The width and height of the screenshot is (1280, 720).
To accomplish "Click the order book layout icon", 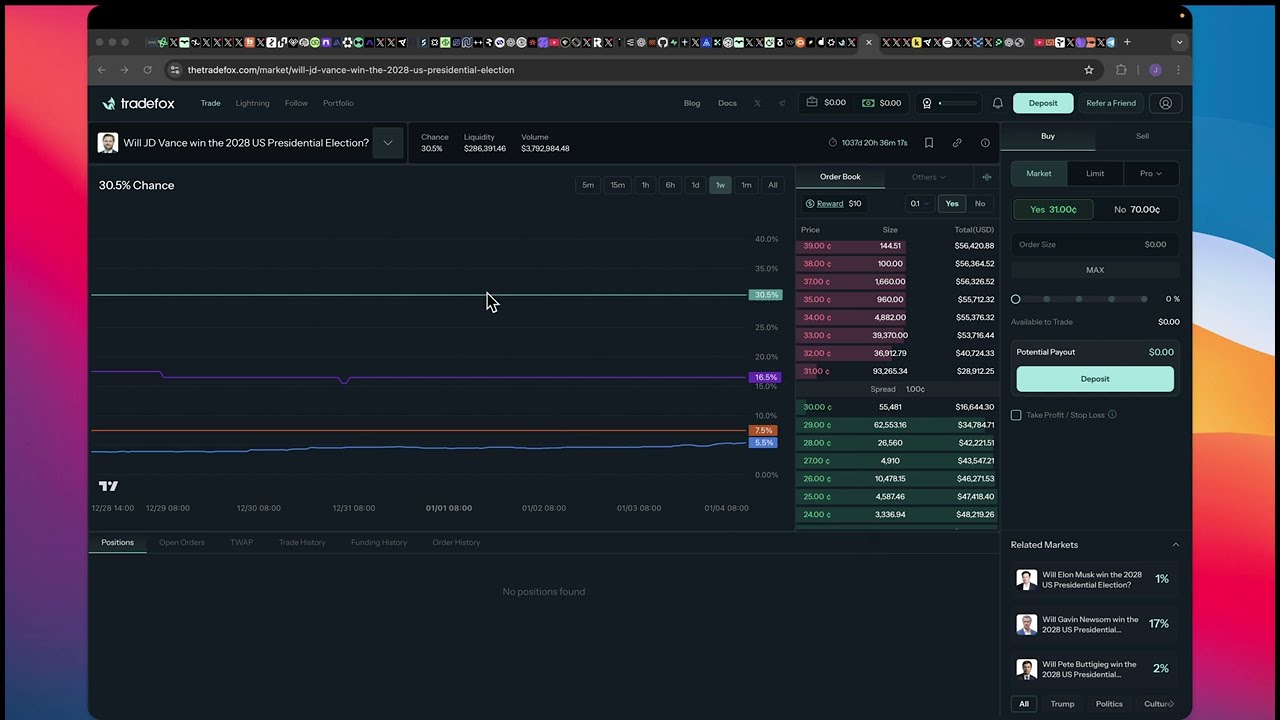I will click(986, 177).
